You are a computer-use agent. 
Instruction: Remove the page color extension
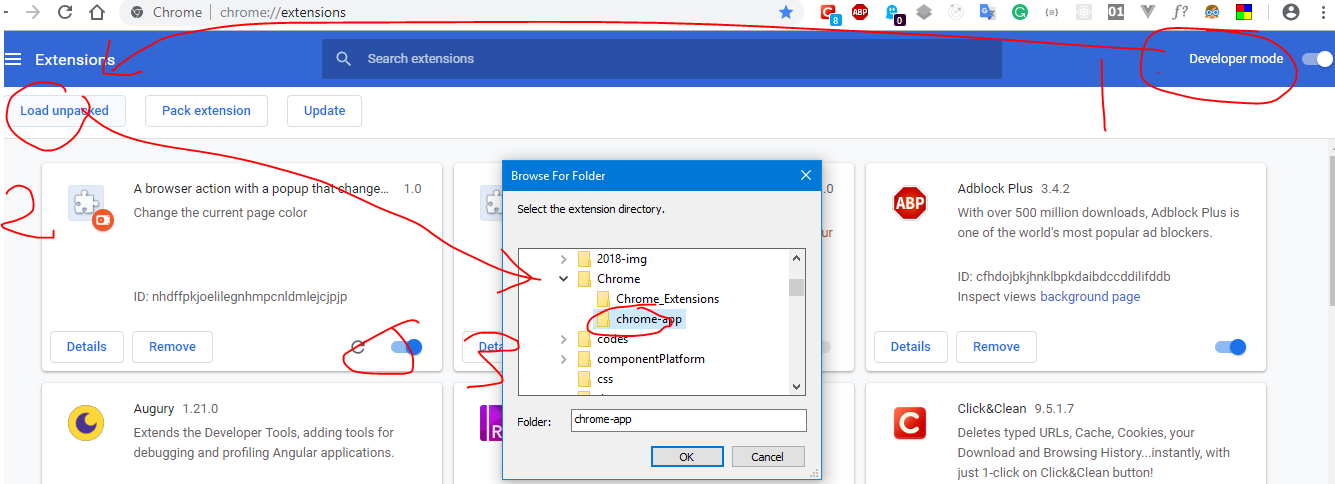point(172,347)
